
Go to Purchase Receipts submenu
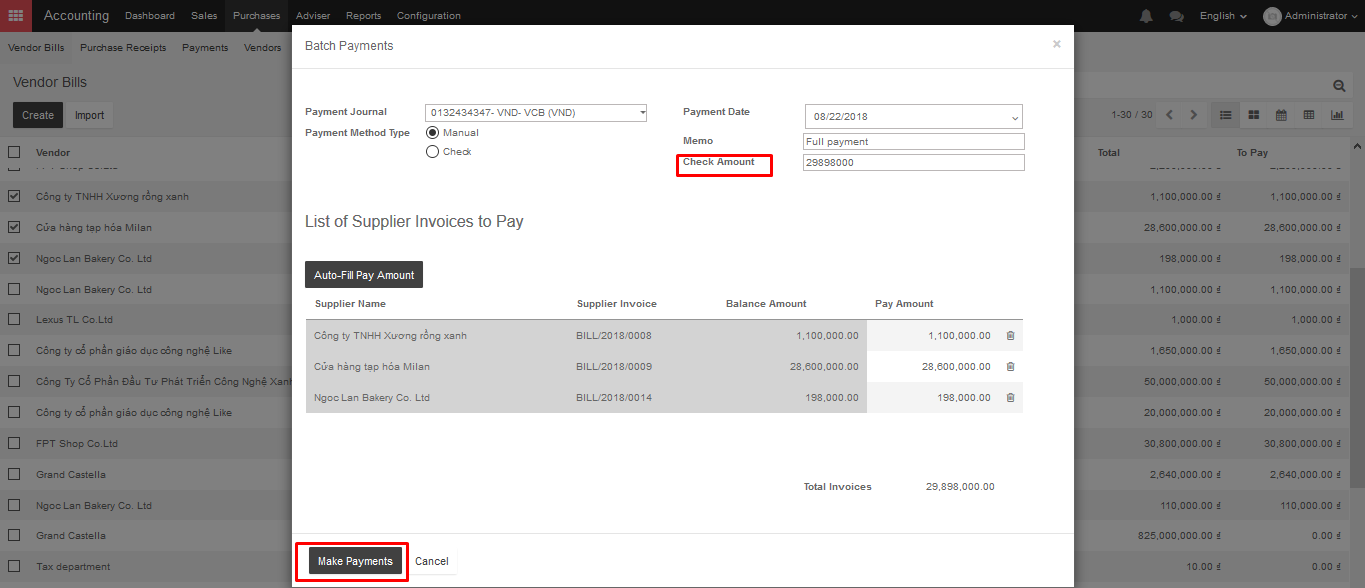point(123,48)
